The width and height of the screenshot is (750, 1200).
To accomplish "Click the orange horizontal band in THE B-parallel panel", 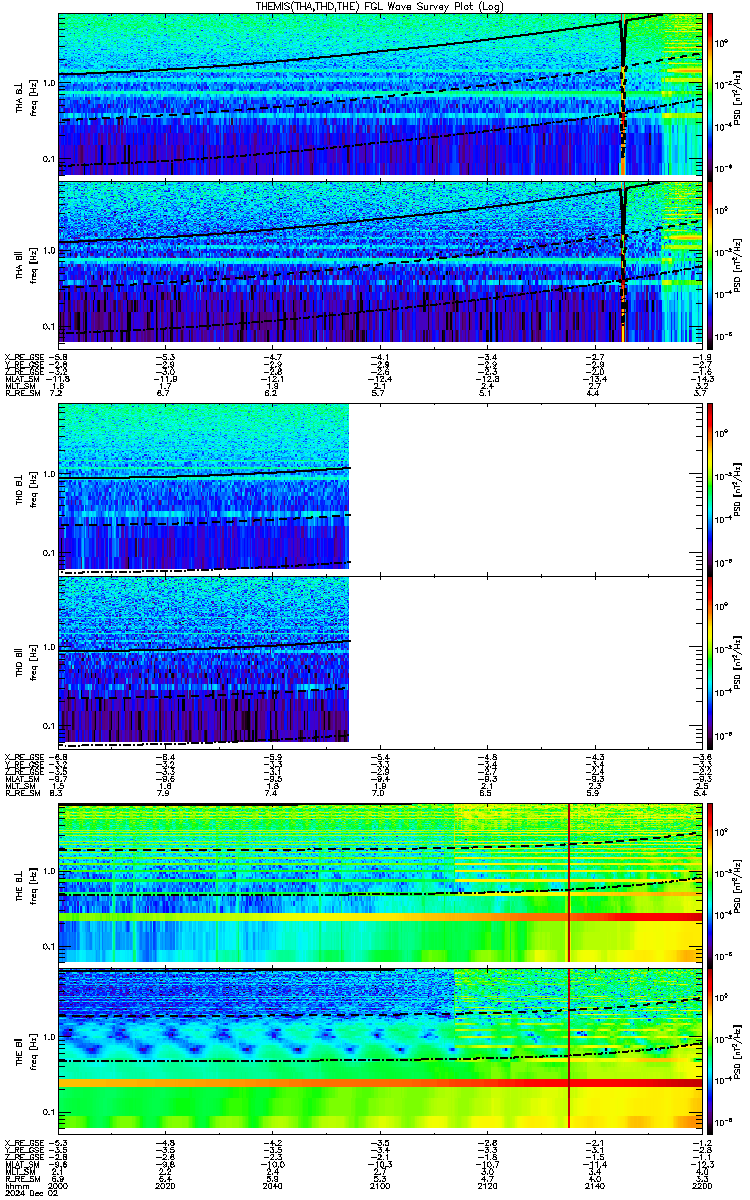I will (379, 1083).
